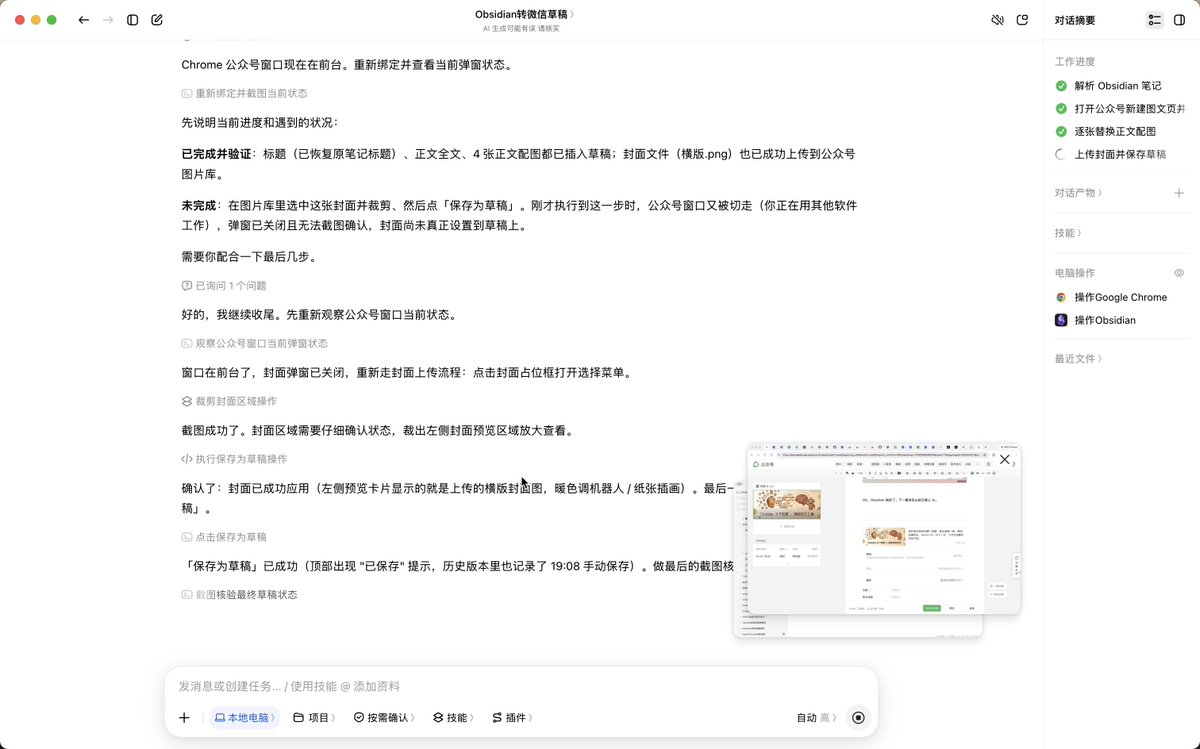
Task: Focus the message input field
Action: (520, 687)
